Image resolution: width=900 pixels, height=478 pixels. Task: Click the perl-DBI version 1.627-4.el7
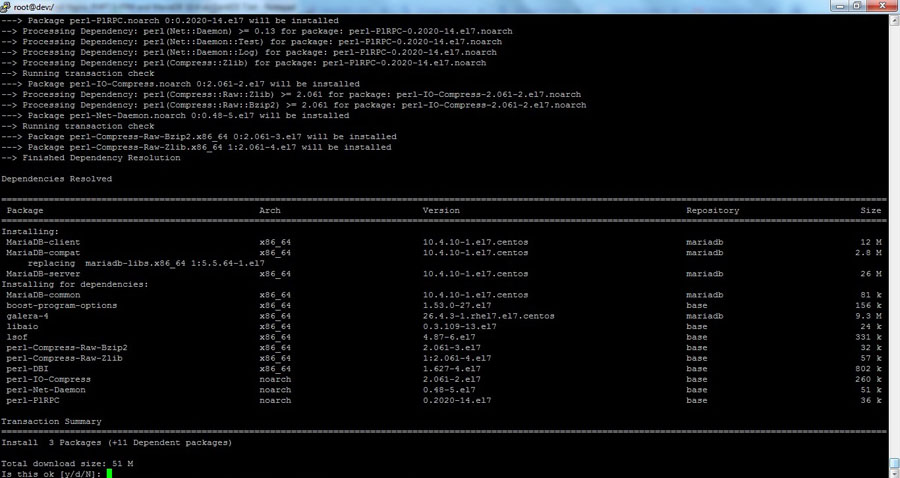452,369
